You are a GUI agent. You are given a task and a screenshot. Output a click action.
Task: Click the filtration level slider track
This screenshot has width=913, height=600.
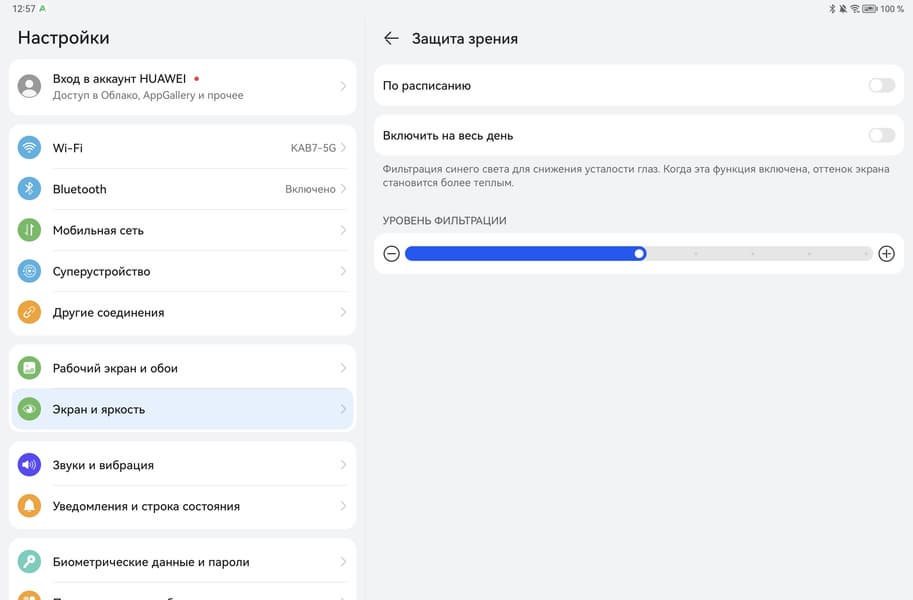pyautogui.click(x=750, y=254)
